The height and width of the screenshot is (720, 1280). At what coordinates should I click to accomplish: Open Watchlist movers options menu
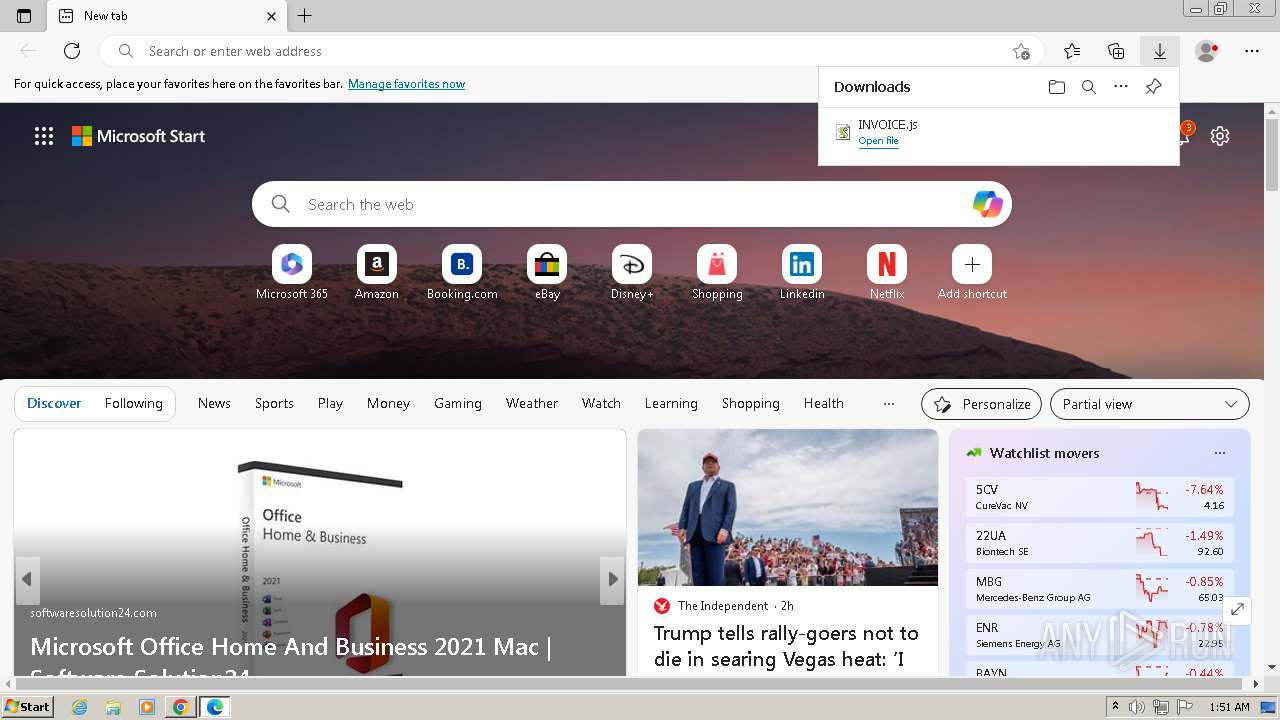coord(1220,453)
